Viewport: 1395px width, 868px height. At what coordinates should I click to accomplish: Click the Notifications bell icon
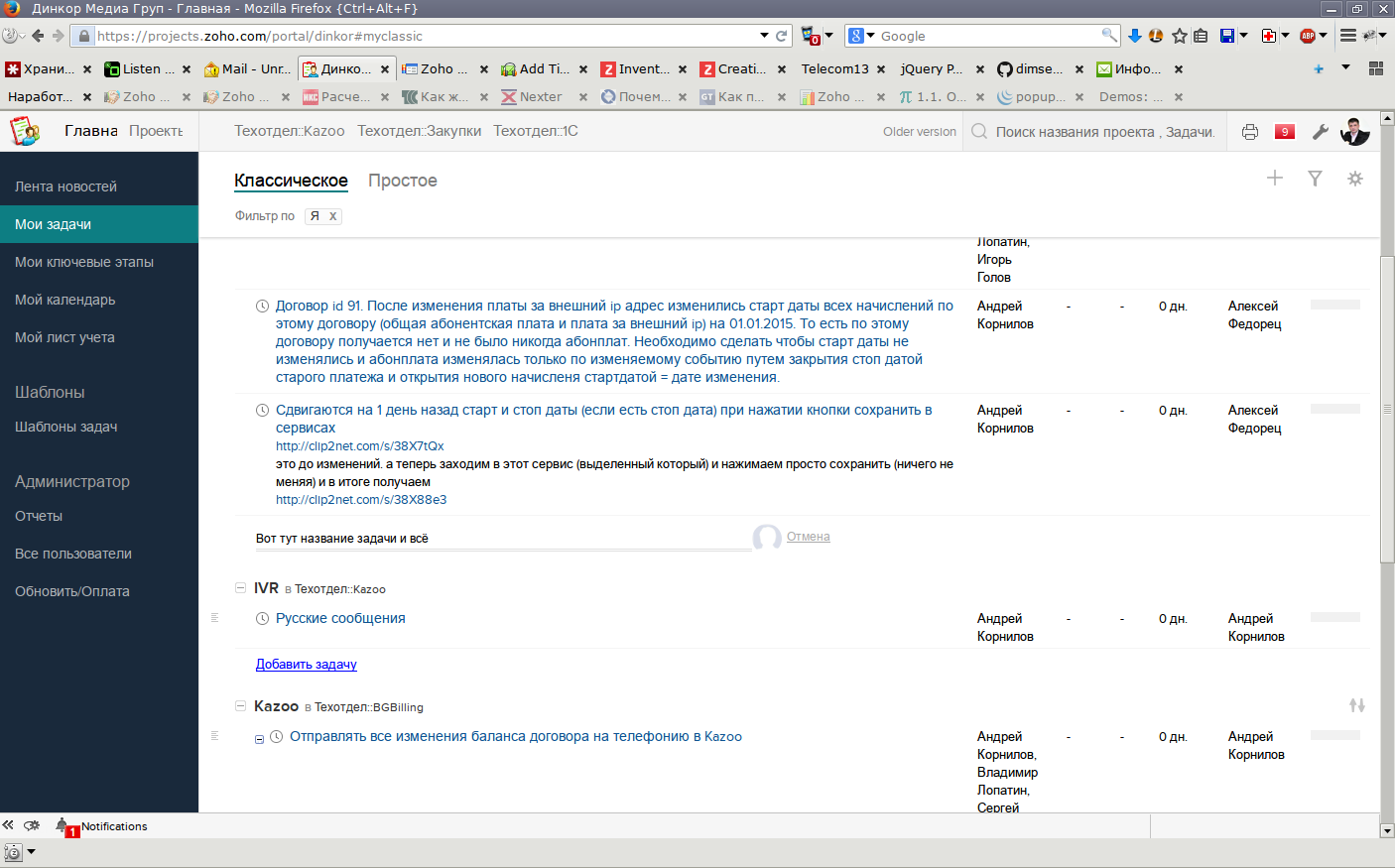click(x=63, y=825)
